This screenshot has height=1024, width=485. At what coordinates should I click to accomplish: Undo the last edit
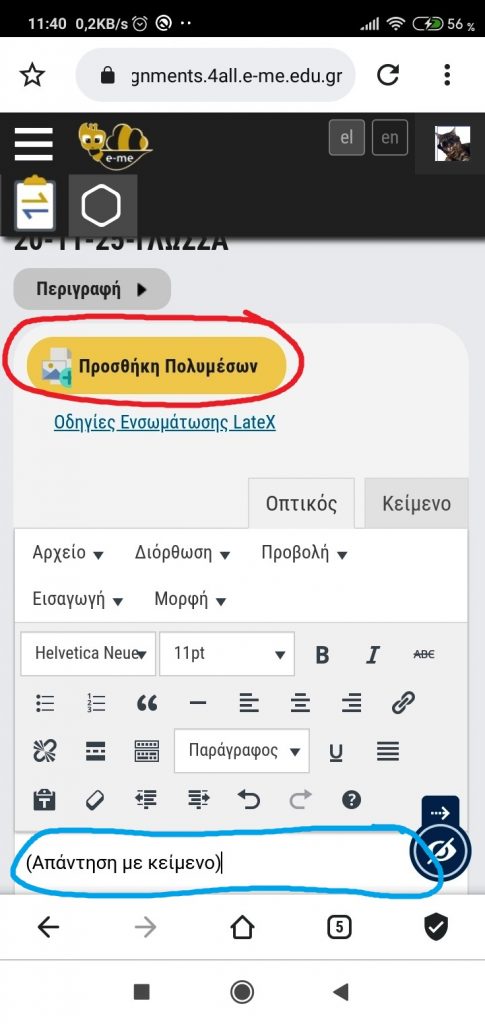point(249,799)
